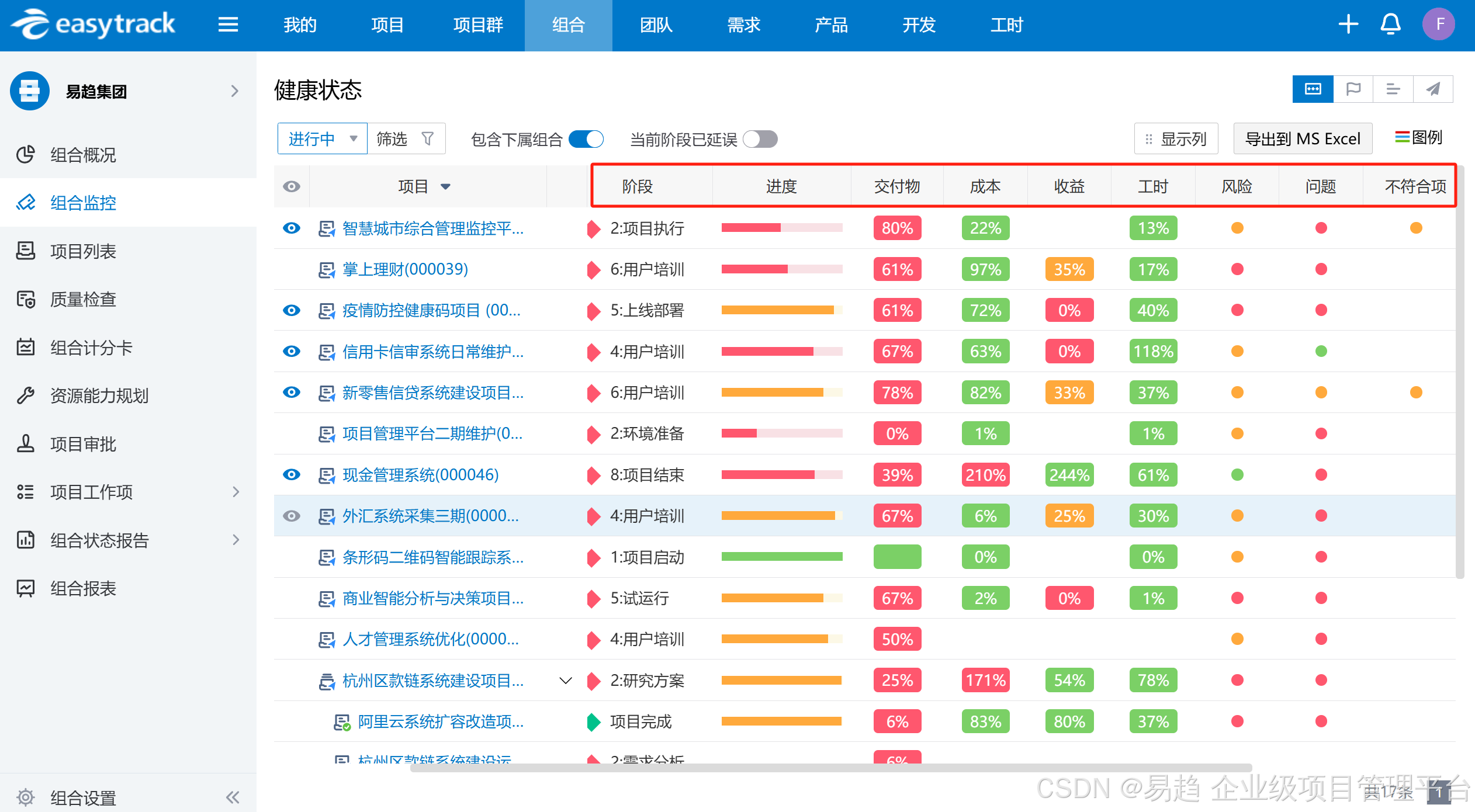The width and height of the screenshot is (1475, 812).
Task: Open the hamburger menu icon
Action: [228, 25]
